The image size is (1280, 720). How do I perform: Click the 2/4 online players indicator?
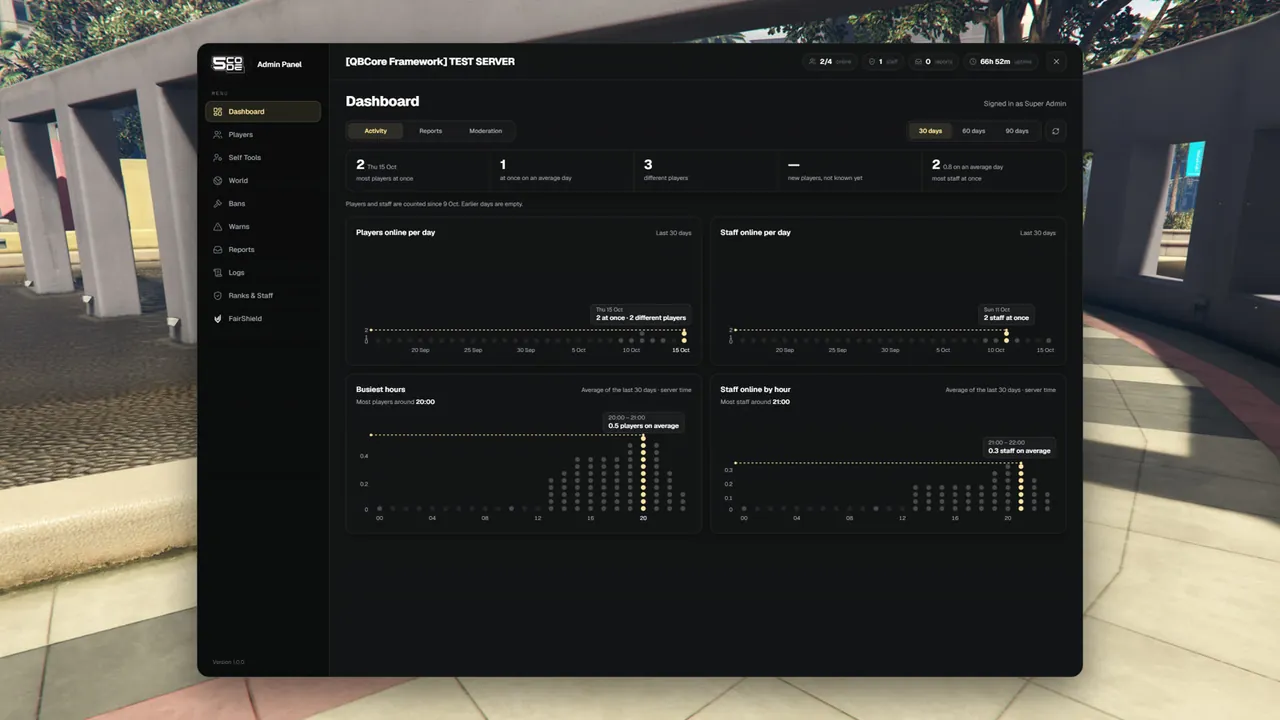pos(829,62)
